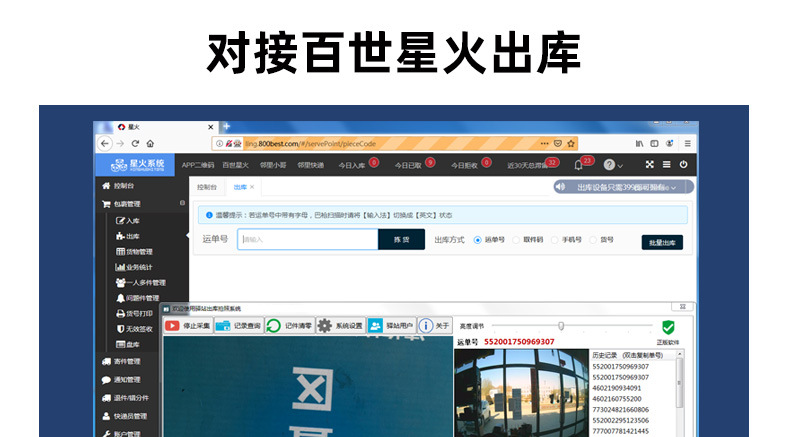Screen dimensions: 790x437
Task: Click the 亮度调节 brightness slider handle
Action: click(x=561, y=326)
